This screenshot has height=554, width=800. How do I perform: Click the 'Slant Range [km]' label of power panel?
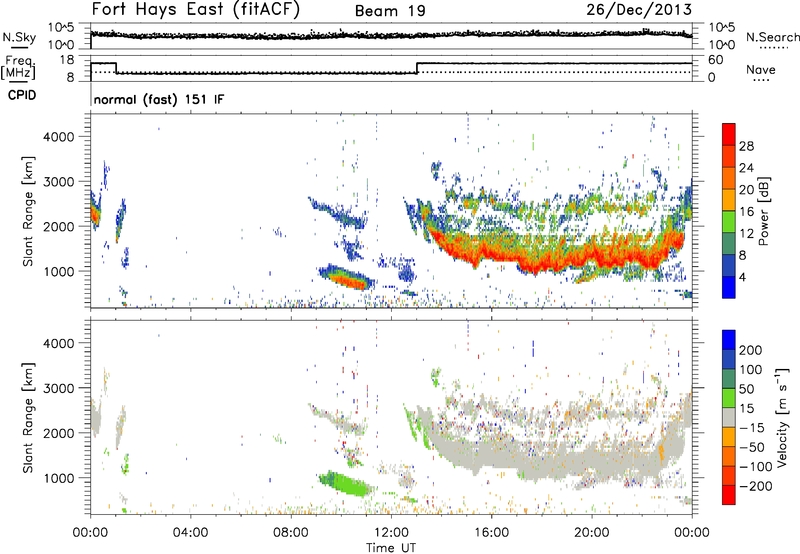[x=28, y=211]
